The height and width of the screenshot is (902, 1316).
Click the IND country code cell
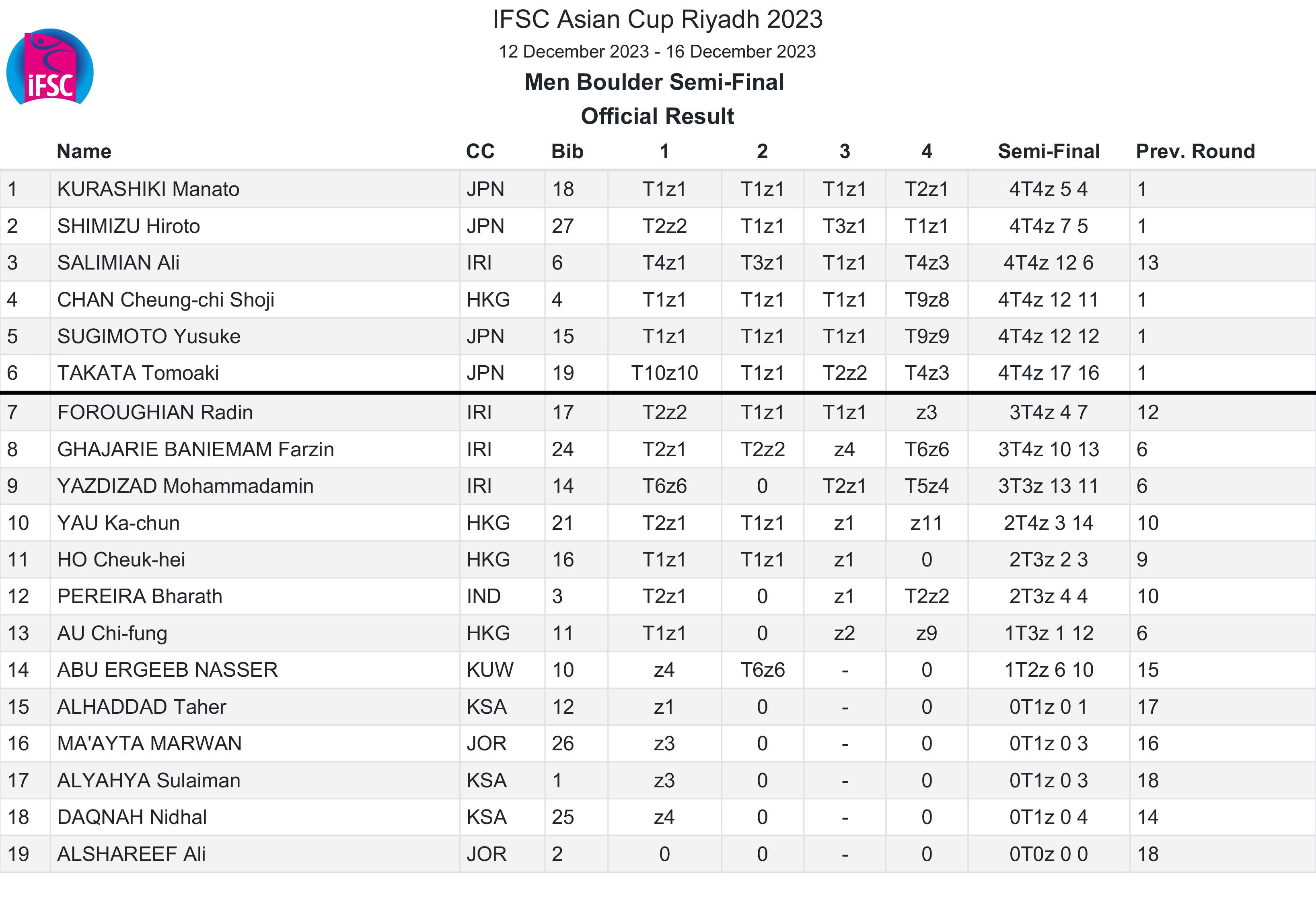[483, 596]
